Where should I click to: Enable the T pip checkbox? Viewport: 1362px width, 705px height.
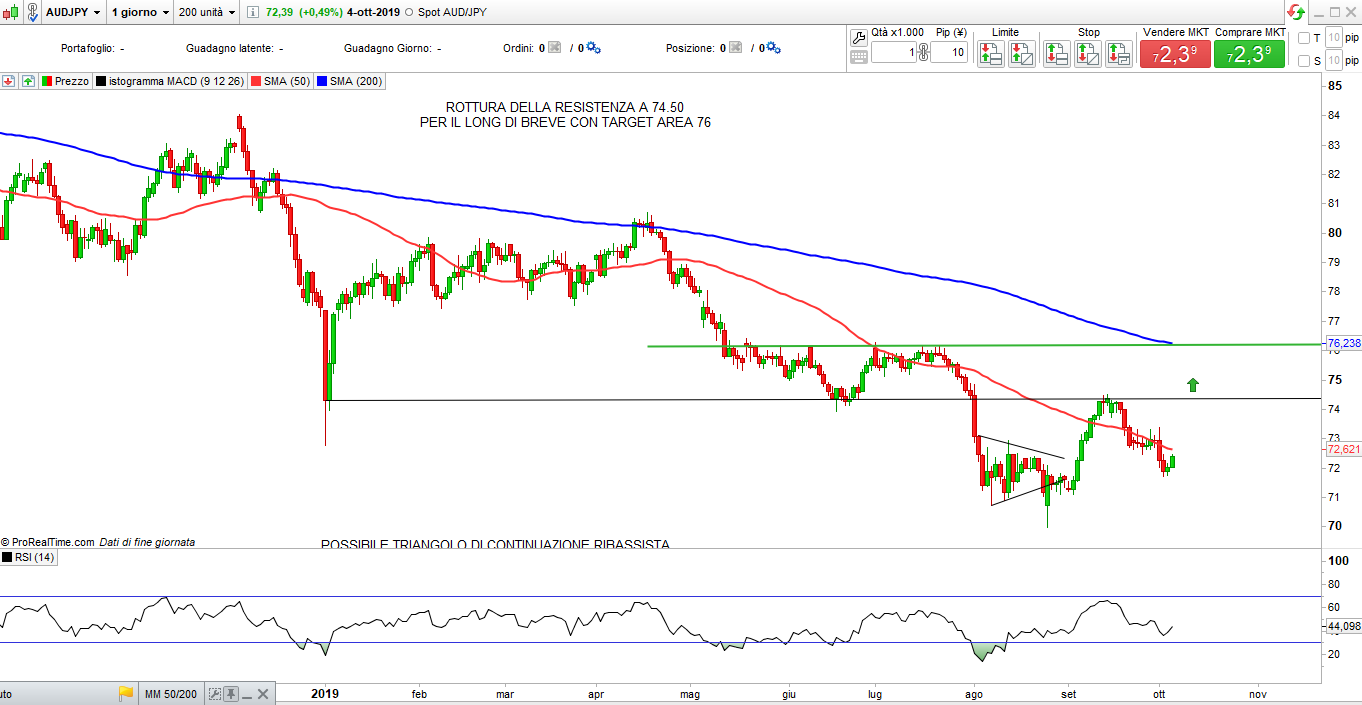[1303, 38]
